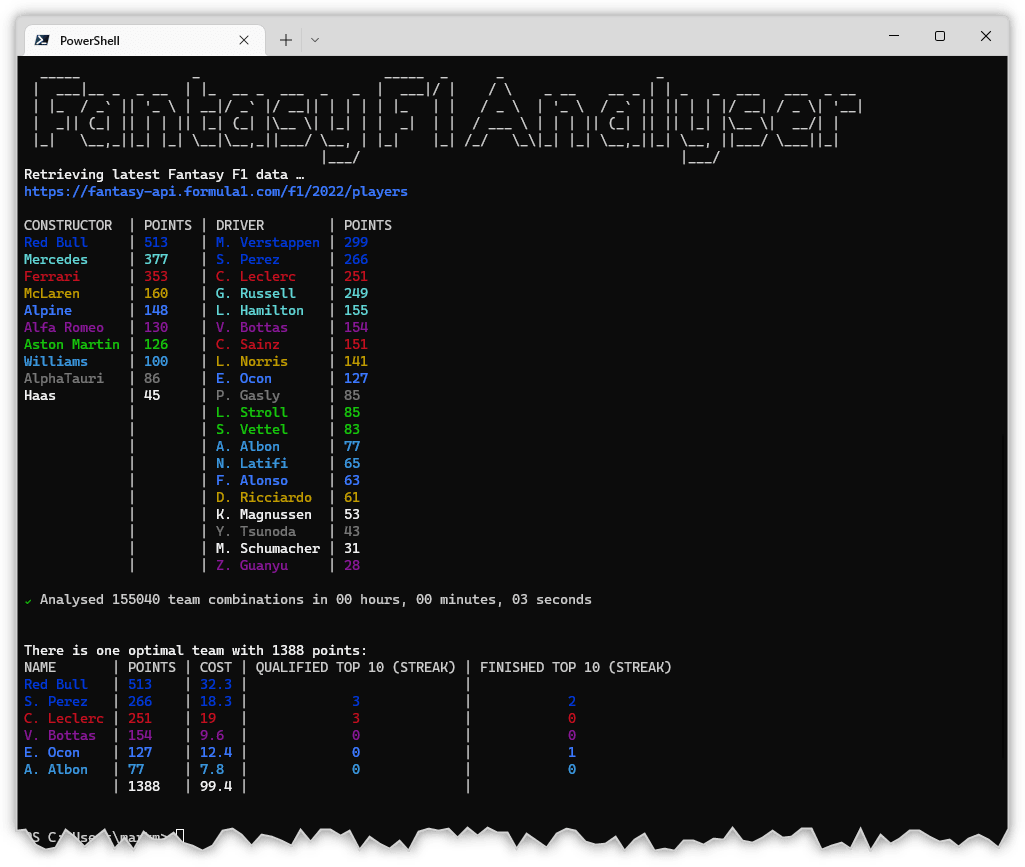1025x867 pixels.
Task: Open the fantasy-api.formula1.com players link
Action: 217,191
